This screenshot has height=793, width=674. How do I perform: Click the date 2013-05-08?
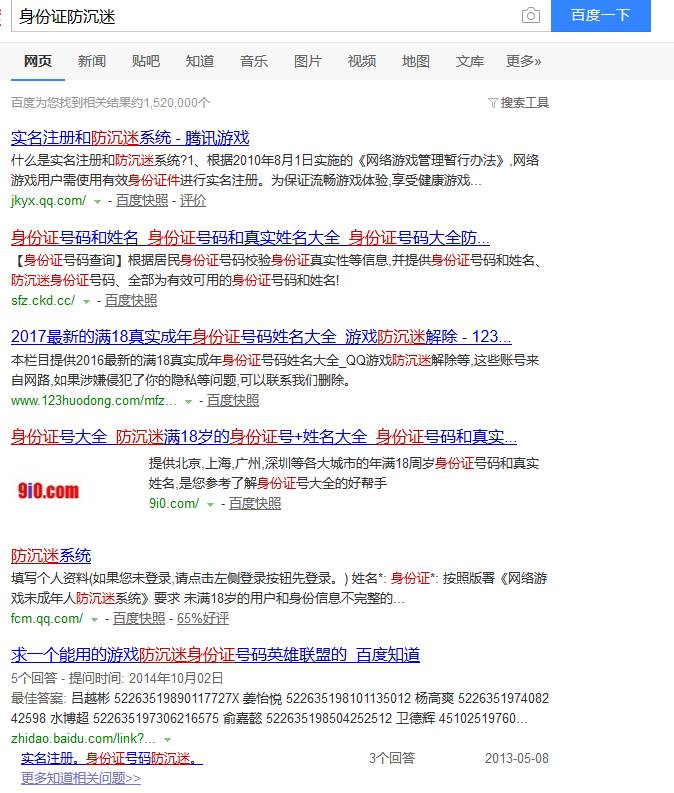click(x=517, y=758)
